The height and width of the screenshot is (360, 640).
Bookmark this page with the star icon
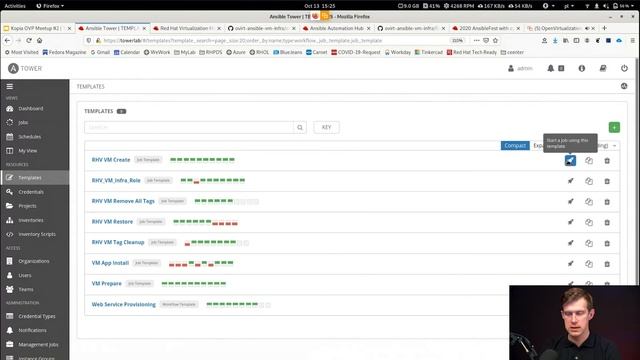tap(495, 40)
